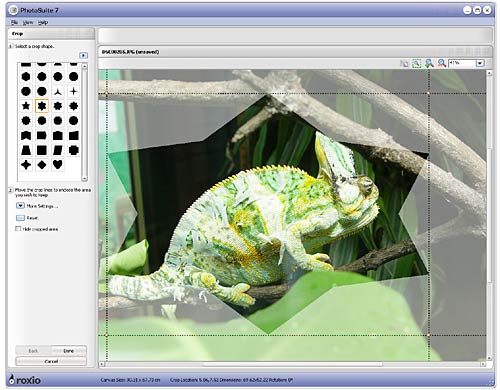500x390 pixels.
Task: Open the Help menu
Action: pos(43,22)
